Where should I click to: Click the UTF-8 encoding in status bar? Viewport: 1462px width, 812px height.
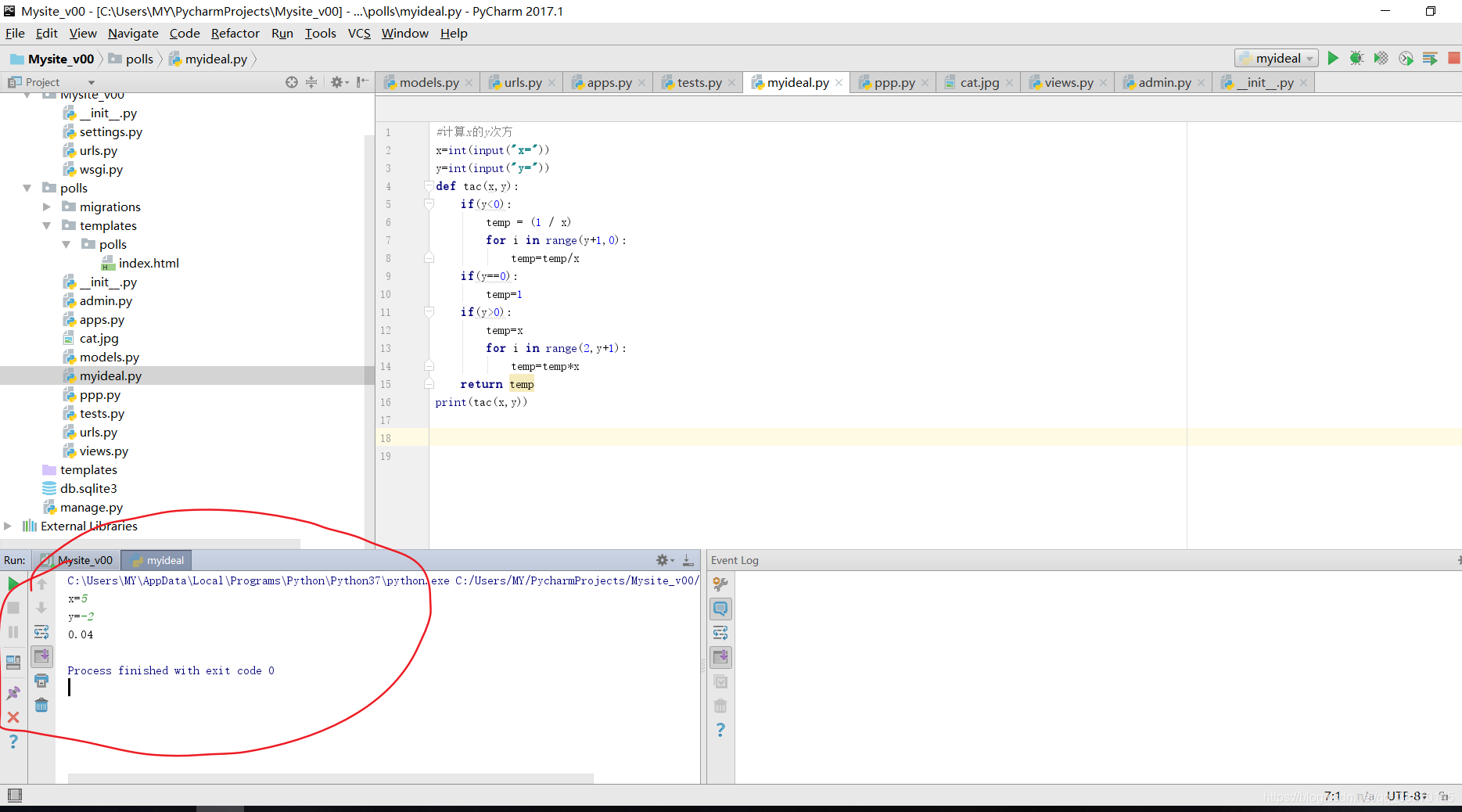(1407, 796)
